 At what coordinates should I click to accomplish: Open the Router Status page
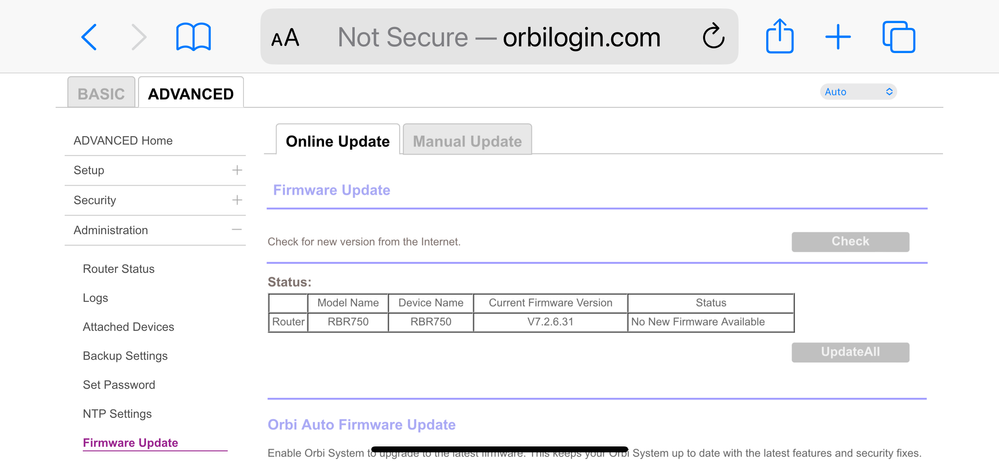click(x=119, y=269)
